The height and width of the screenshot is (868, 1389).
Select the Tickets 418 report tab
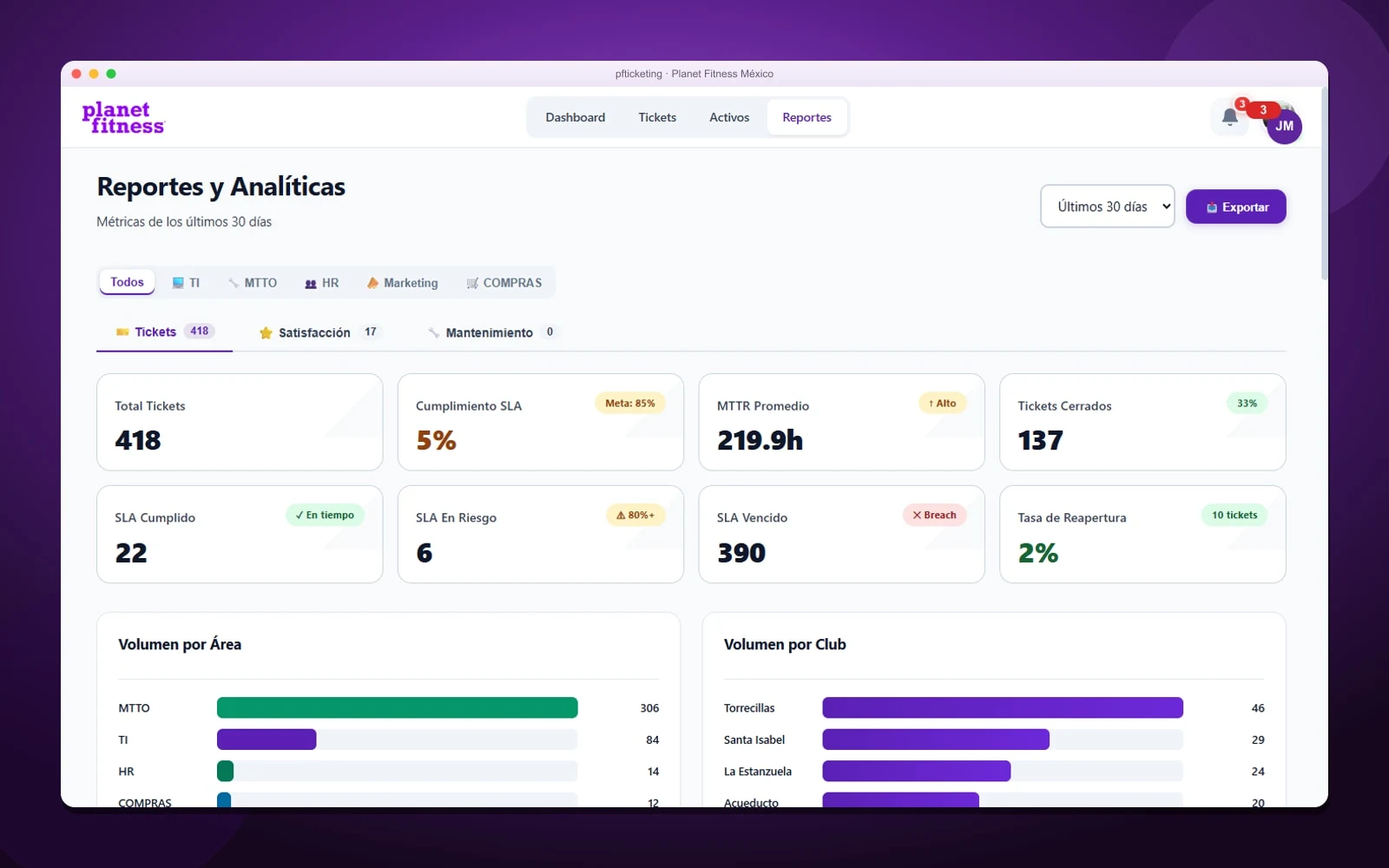(165, 332)
